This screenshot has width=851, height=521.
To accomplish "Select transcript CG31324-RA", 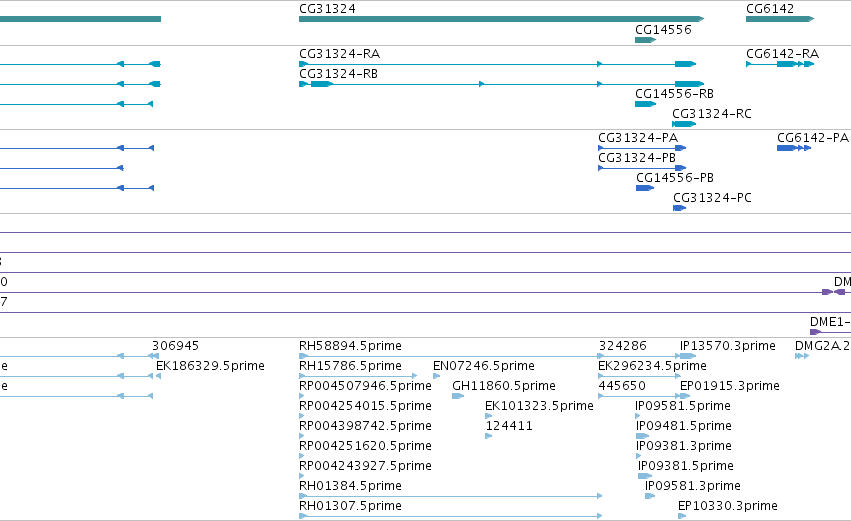I will (x=339, y=54).
